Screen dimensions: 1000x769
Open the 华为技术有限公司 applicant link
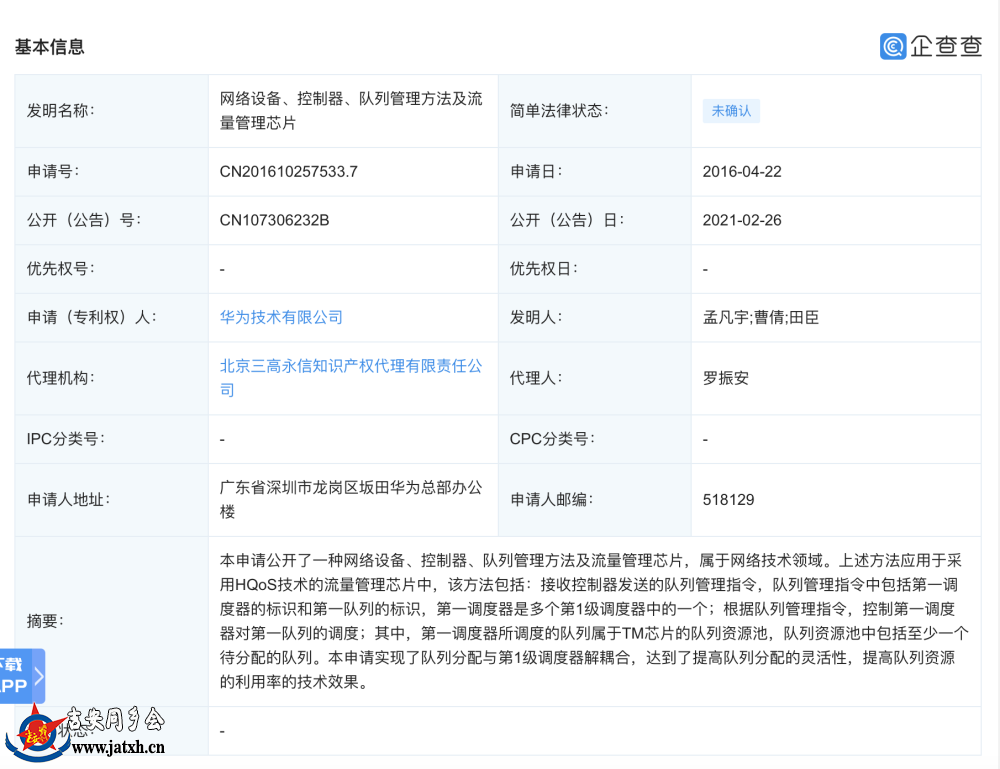coord(281,317)
